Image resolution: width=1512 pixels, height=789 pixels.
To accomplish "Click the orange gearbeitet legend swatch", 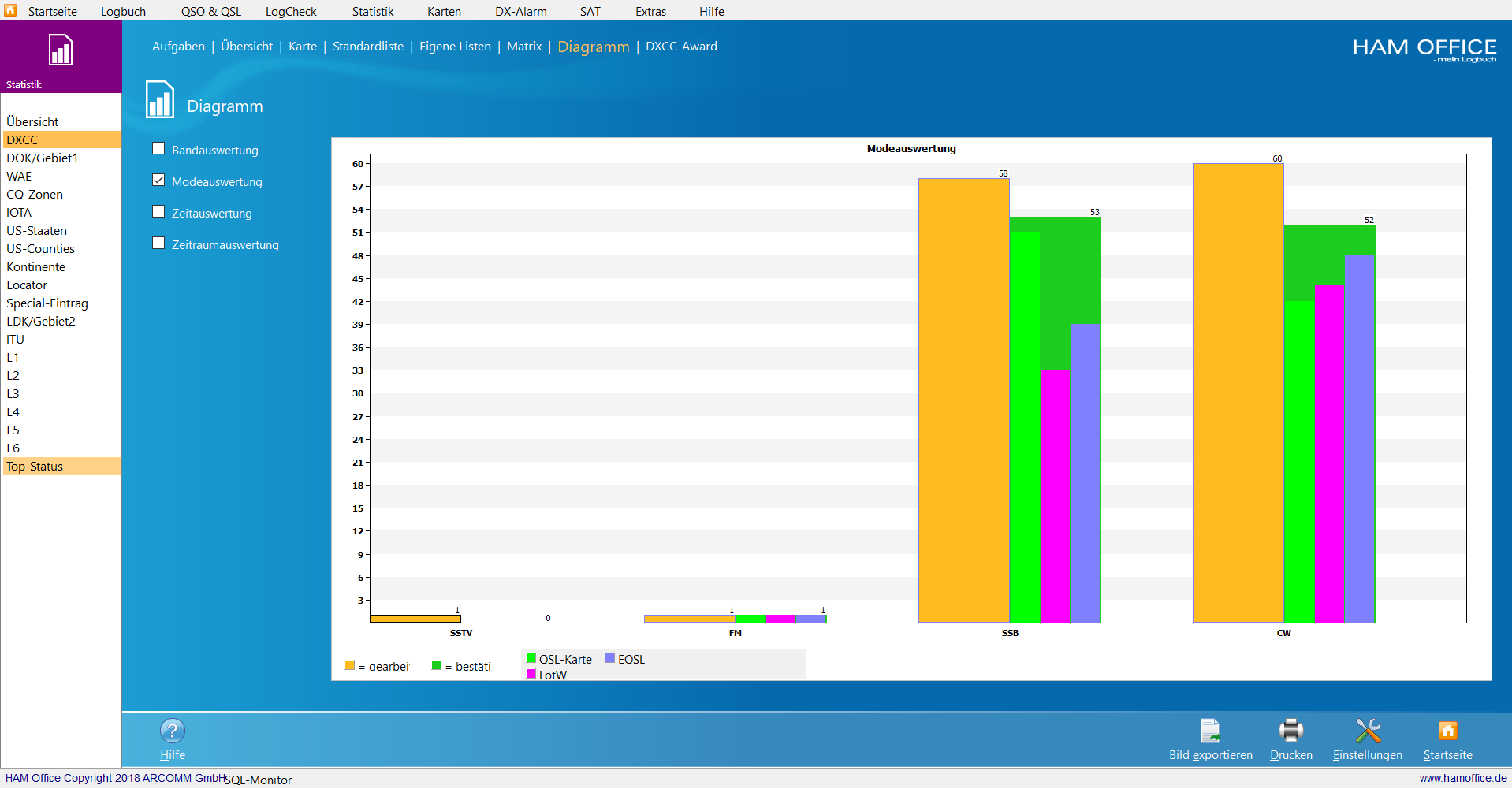I will (x=350, y=665).
